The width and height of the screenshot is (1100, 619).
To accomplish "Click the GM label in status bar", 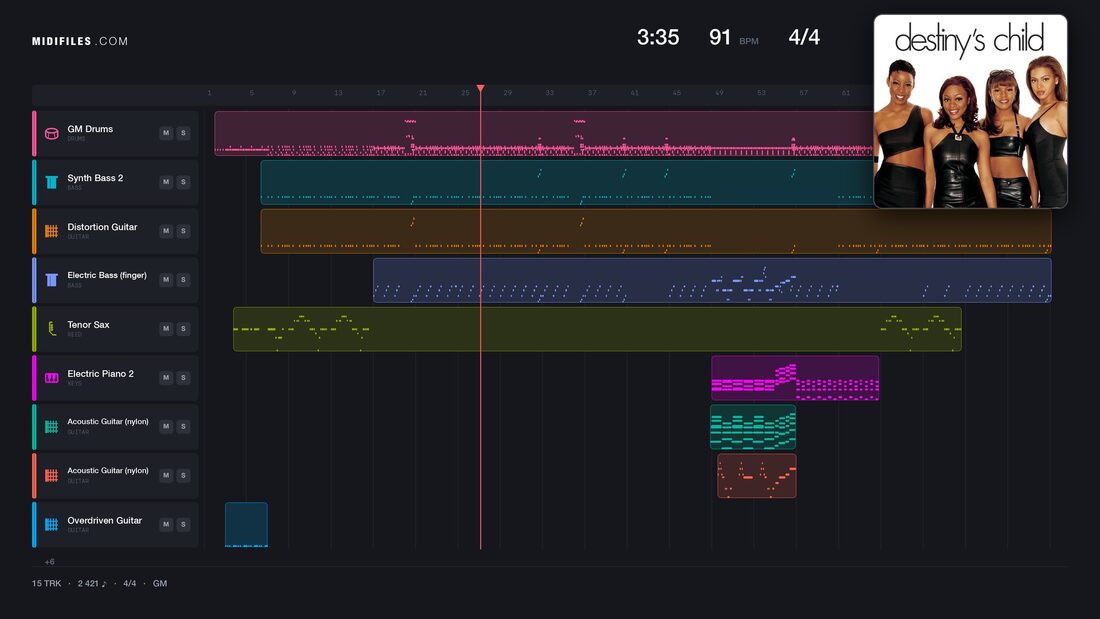I will click(160, 583).
